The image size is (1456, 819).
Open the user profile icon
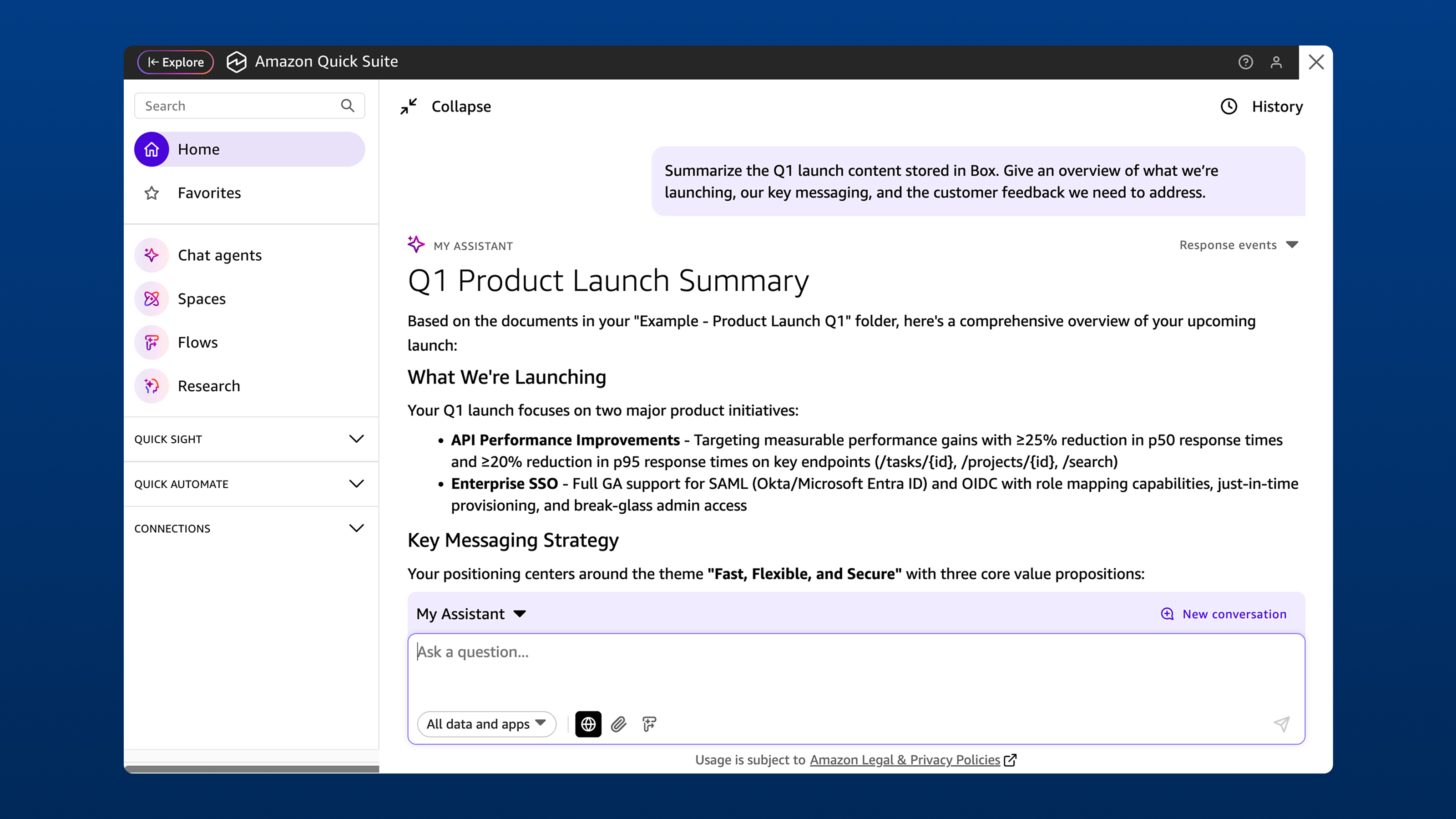(x=1276, y=62)
